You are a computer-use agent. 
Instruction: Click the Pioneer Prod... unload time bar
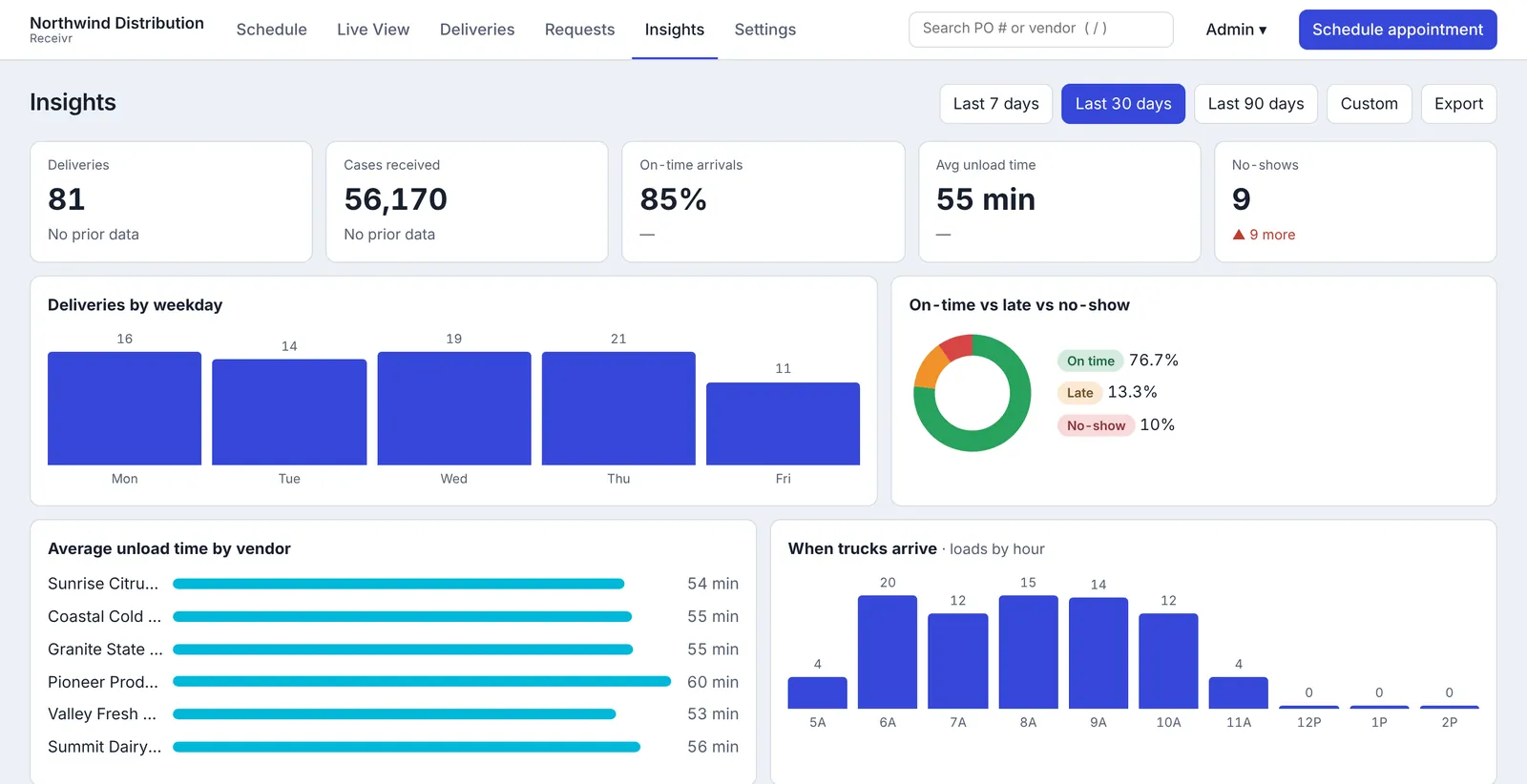click(422, 682)
